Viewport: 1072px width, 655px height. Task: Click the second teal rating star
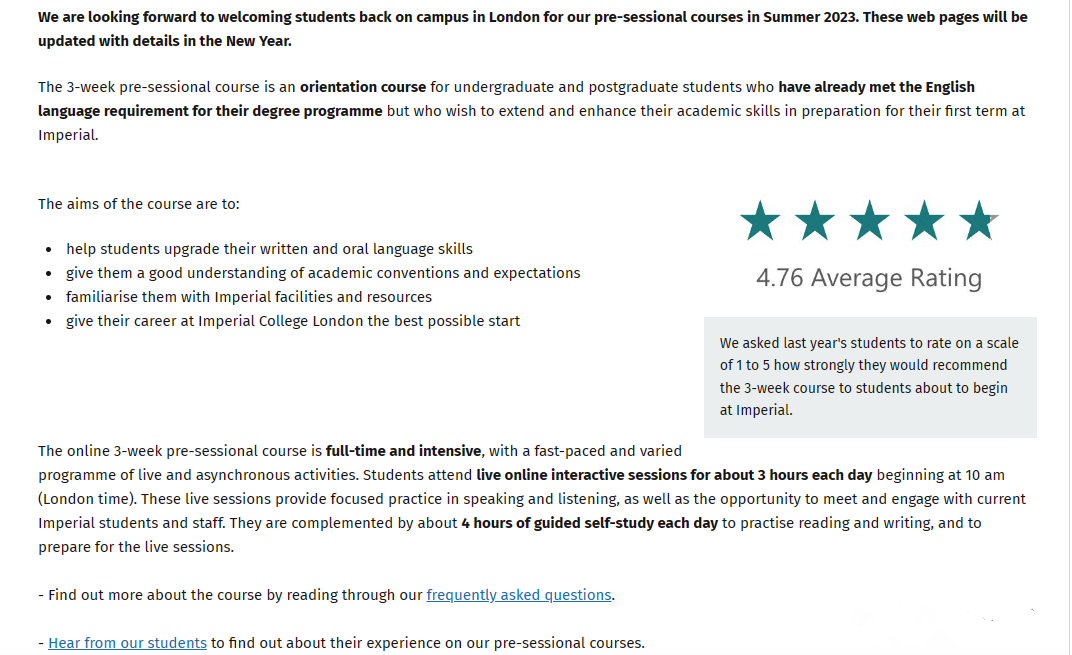[814, 221]
